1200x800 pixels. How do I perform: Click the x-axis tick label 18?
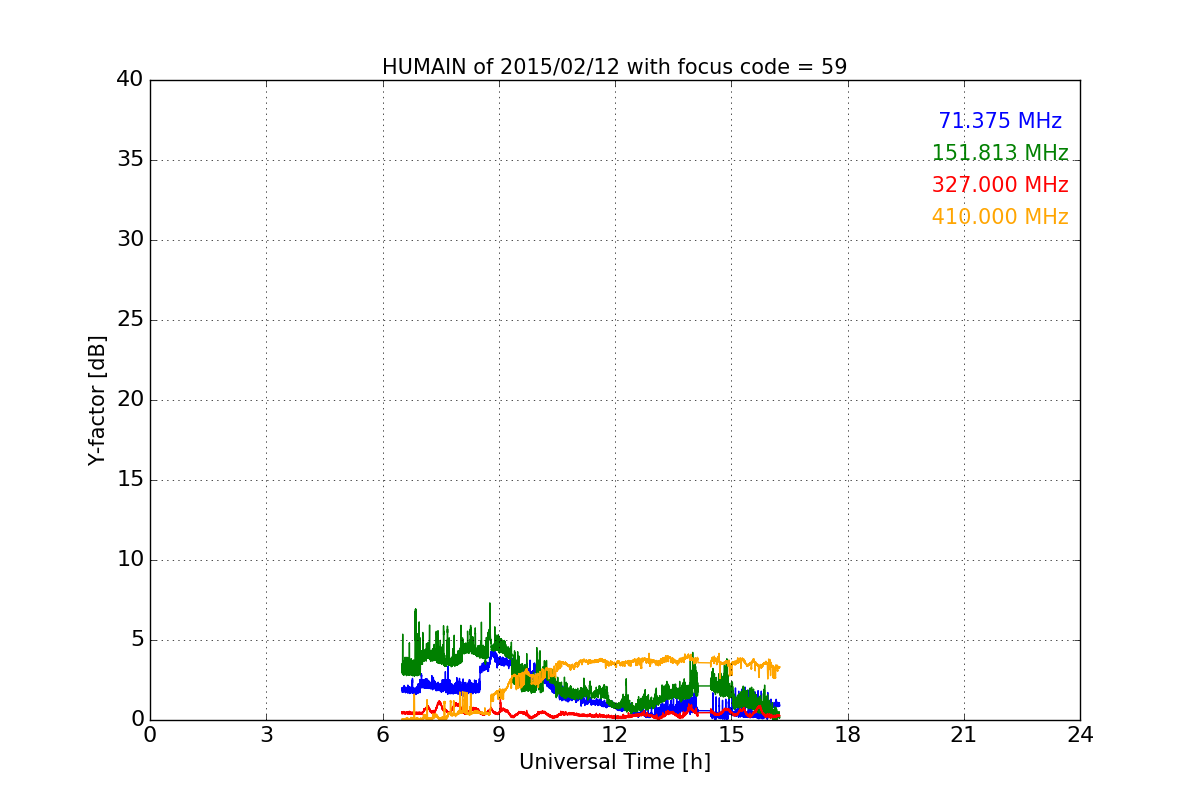(x=848, y=735)
